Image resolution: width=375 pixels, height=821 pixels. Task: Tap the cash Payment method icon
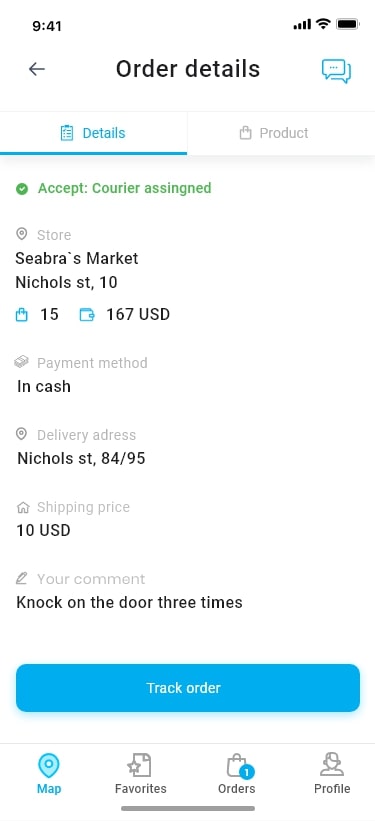point(21,362)
